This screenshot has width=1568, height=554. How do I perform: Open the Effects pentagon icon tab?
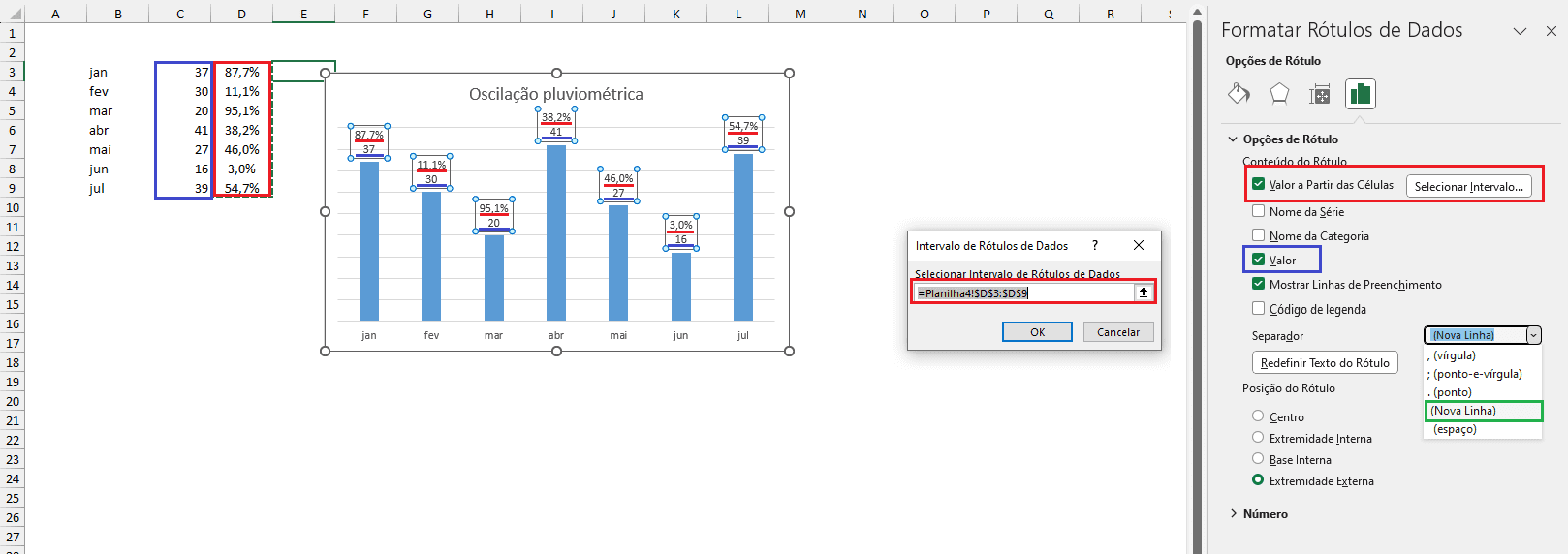point(1279,94)
